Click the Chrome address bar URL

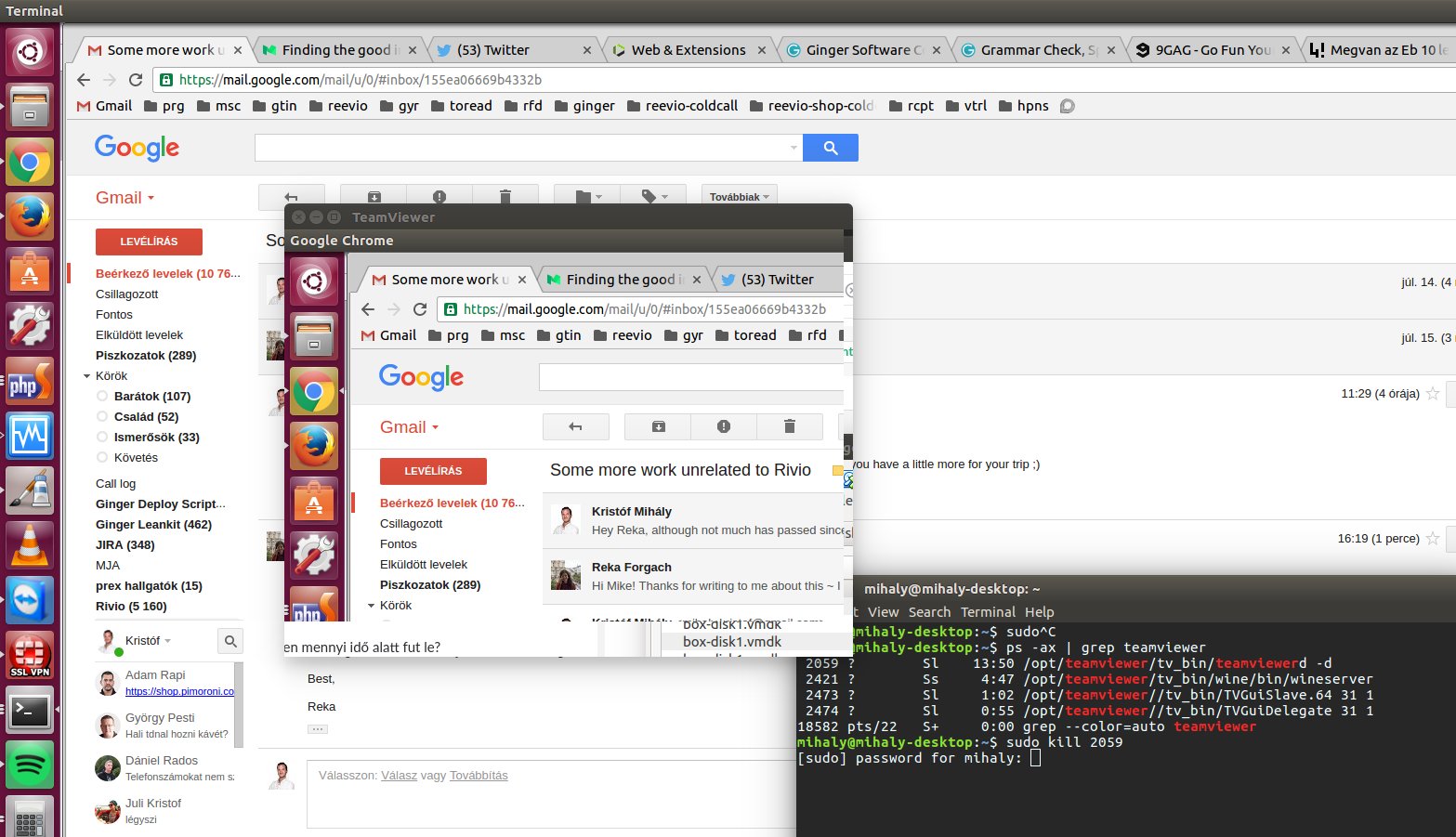tap(361, 80)
